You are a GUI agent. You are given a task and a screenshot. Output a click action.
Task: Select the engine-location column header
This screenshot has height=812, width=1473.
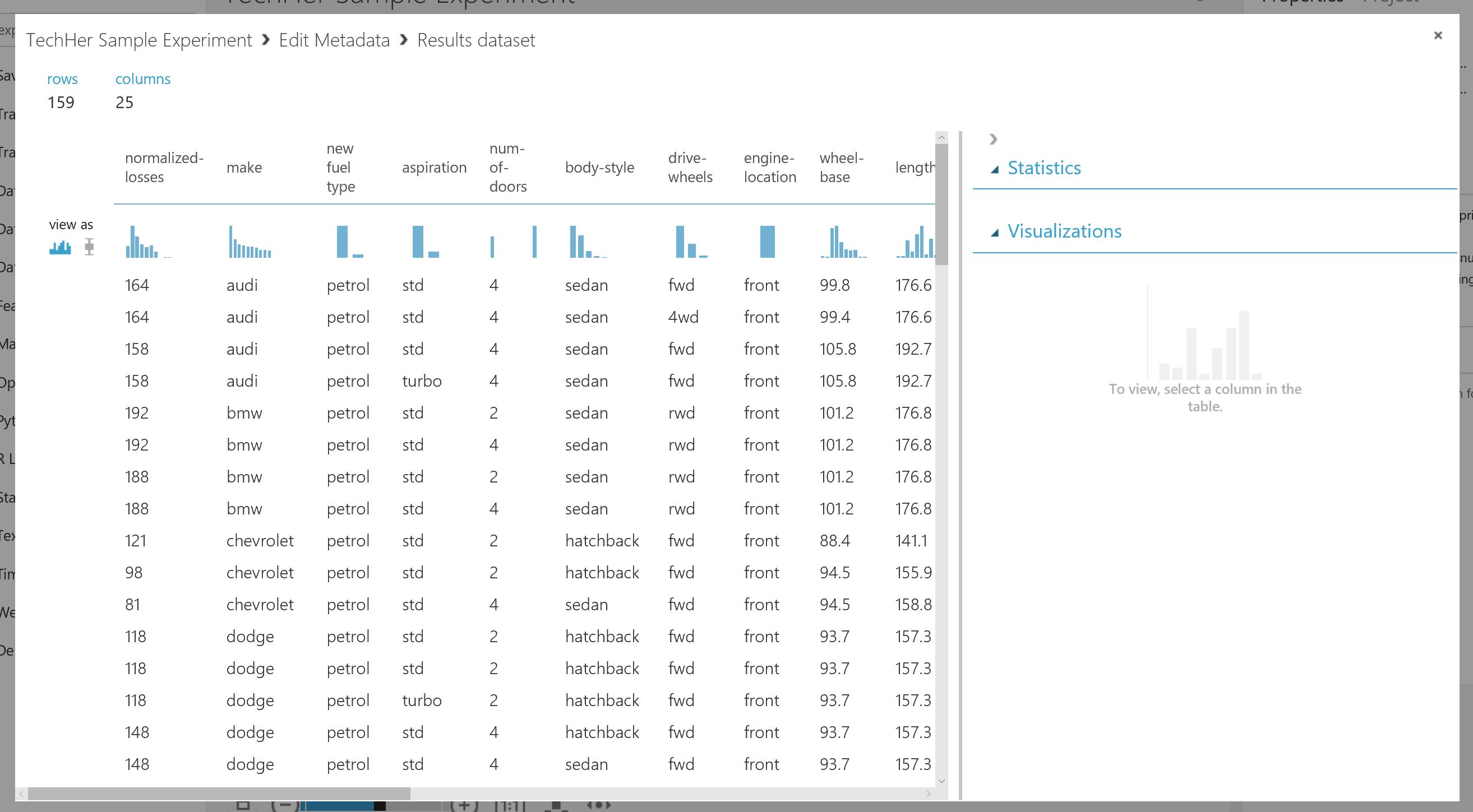[770, 168]
